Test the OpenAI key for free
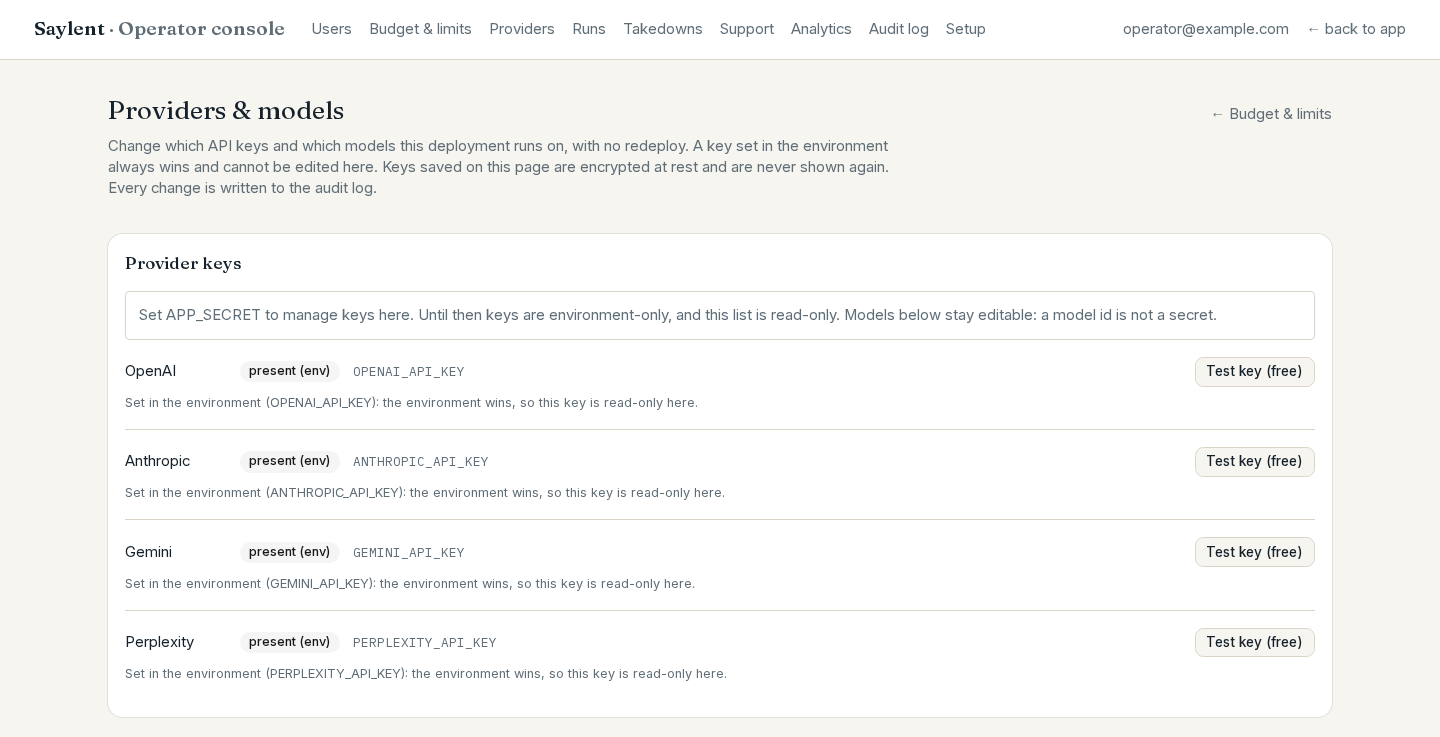The height and width of the screenshot is (737, 1440). [1255, 372]
